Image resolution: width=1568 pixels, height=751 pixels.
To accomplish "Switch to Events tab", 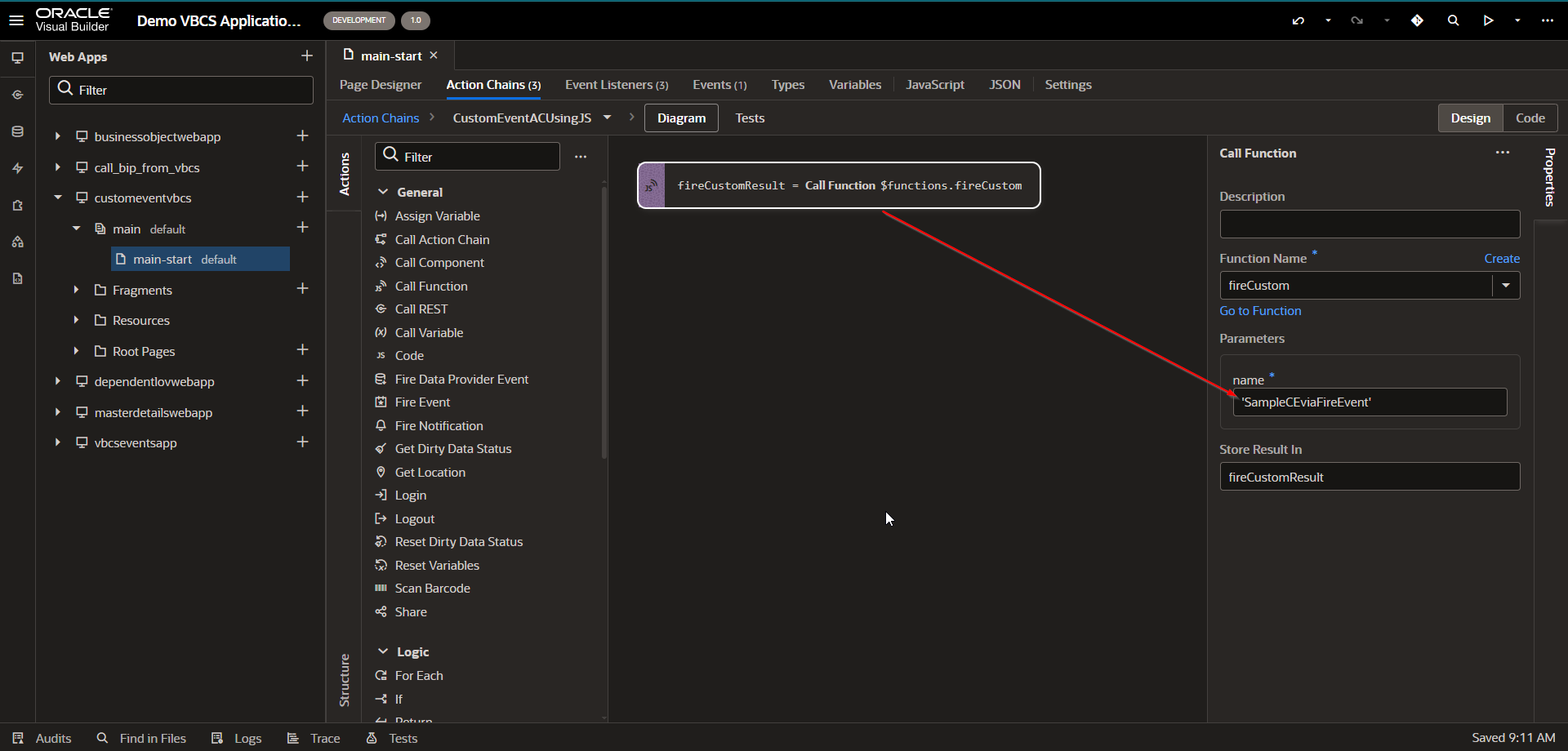I will coord(719,85).
